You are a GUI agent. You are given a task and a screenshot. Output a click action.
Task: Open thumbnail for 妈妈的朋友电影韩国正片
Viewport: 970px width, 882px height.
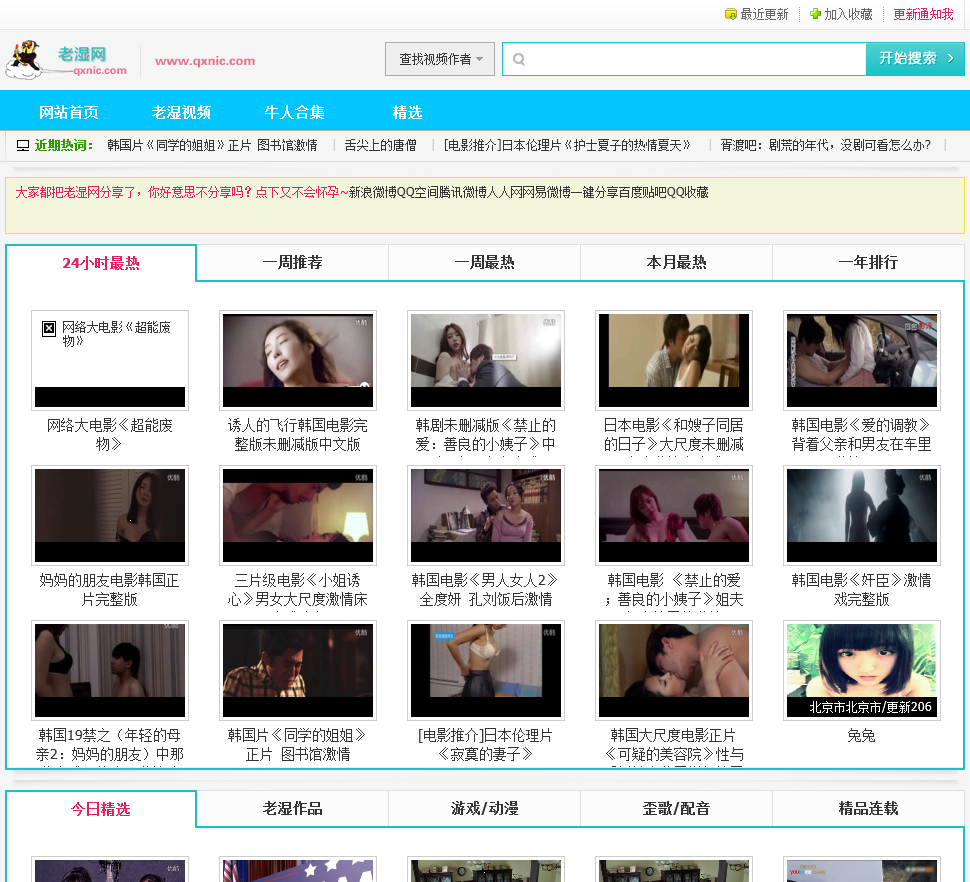pyautogui.click(x=109, y=515)
